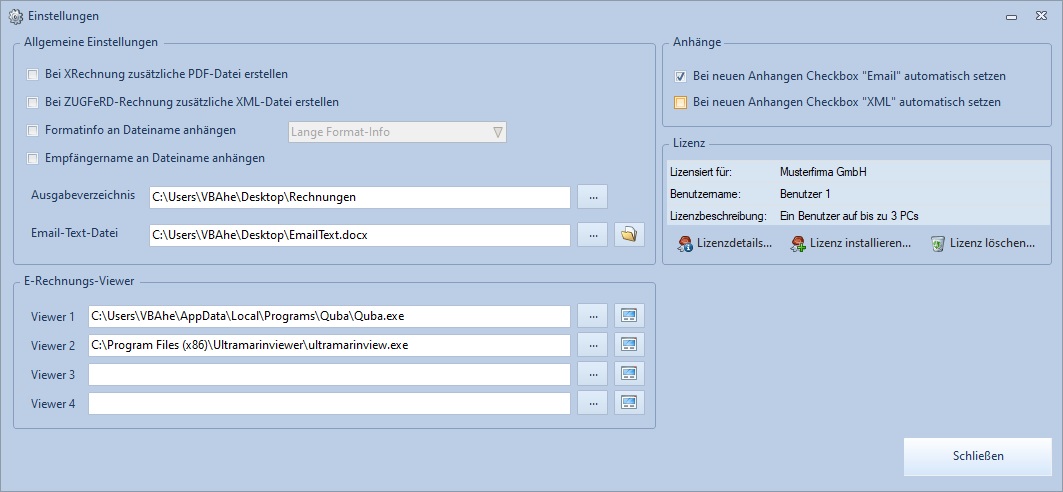This screenshot has height=492, width=1063.
Task: Minimize the Einstellungen window
Action: [1011, 16]
